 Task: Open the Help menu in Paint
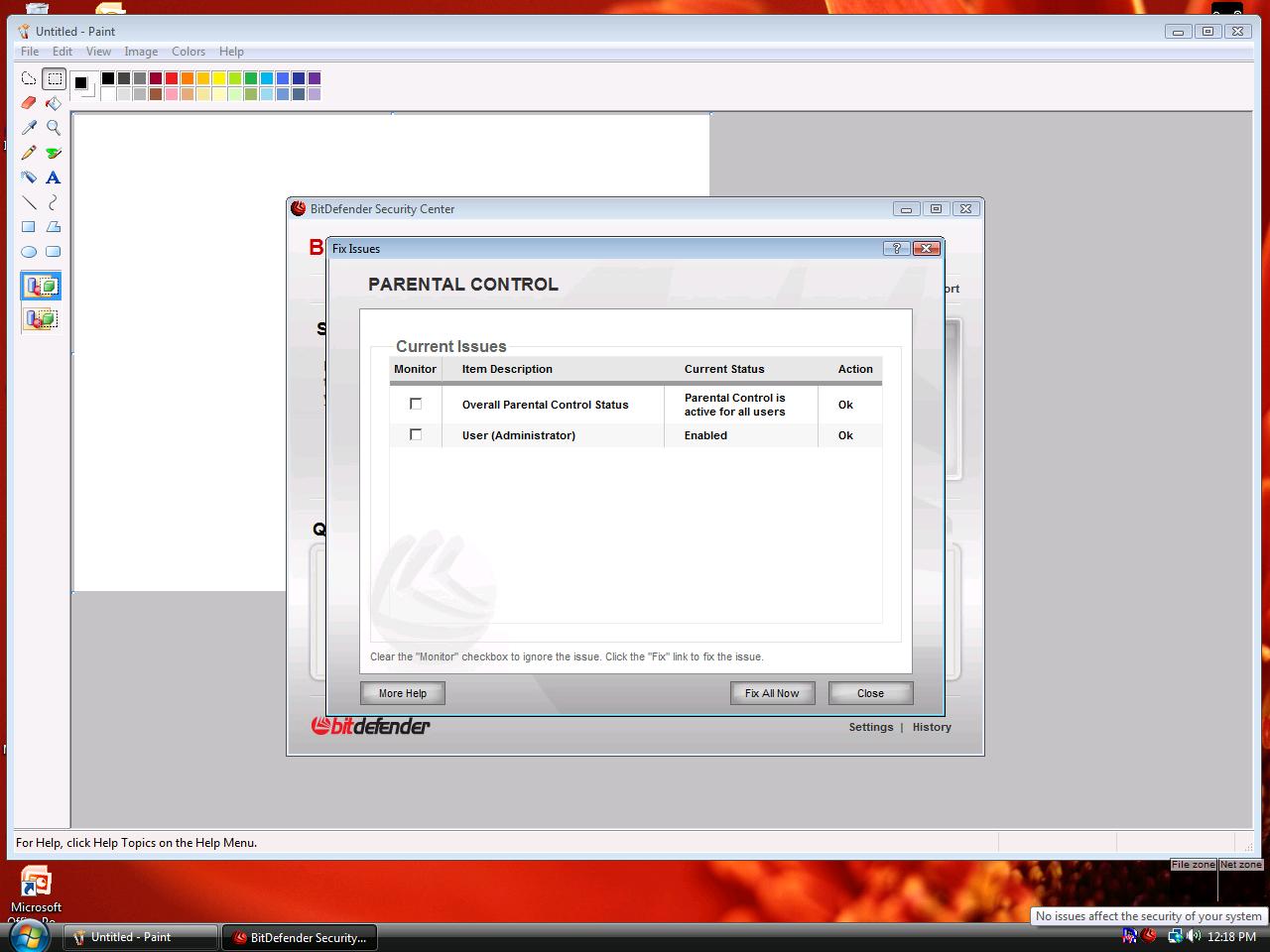[x=231, y=52]
